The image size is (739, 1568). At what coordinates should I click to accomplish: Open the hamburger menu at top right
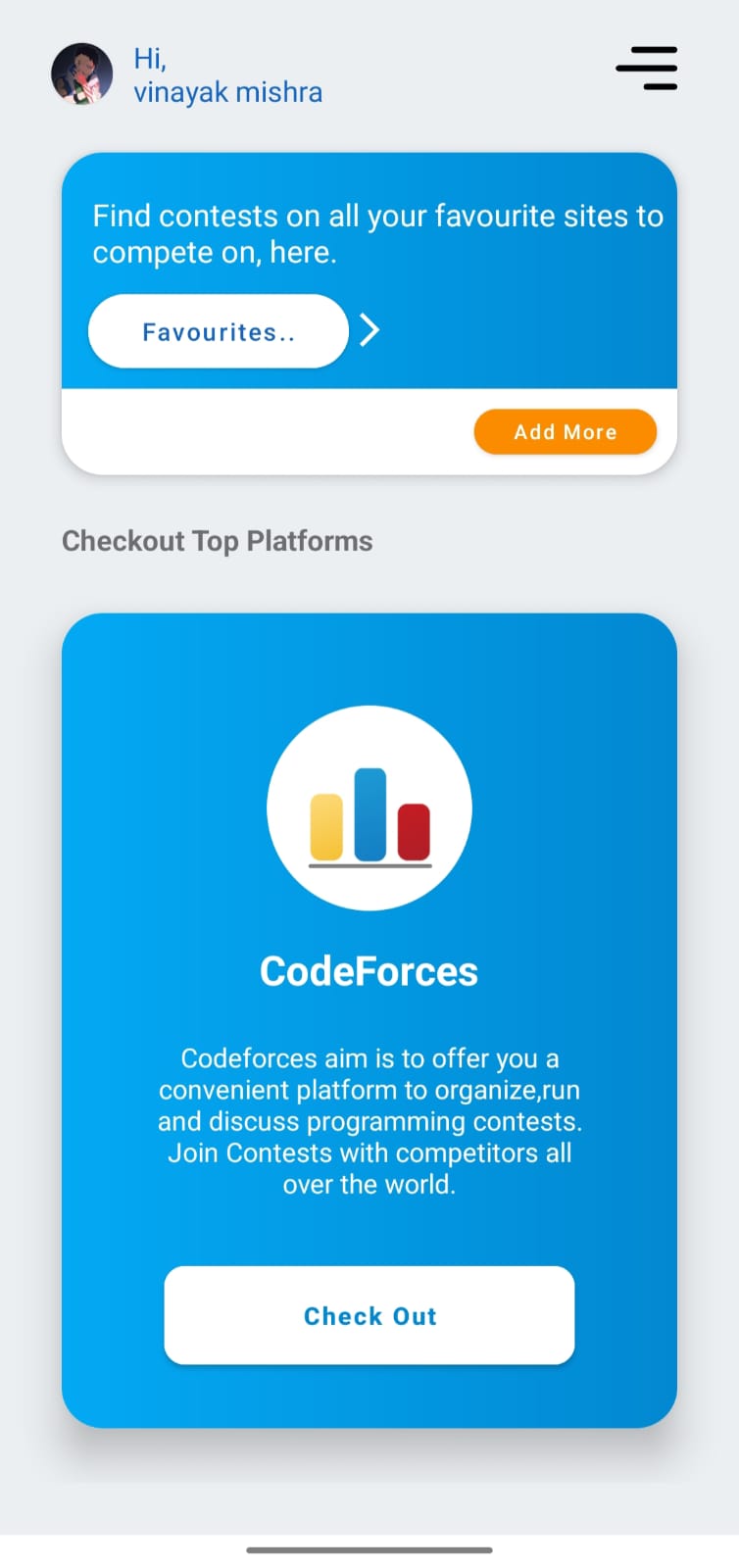click(x=646, y=69)
